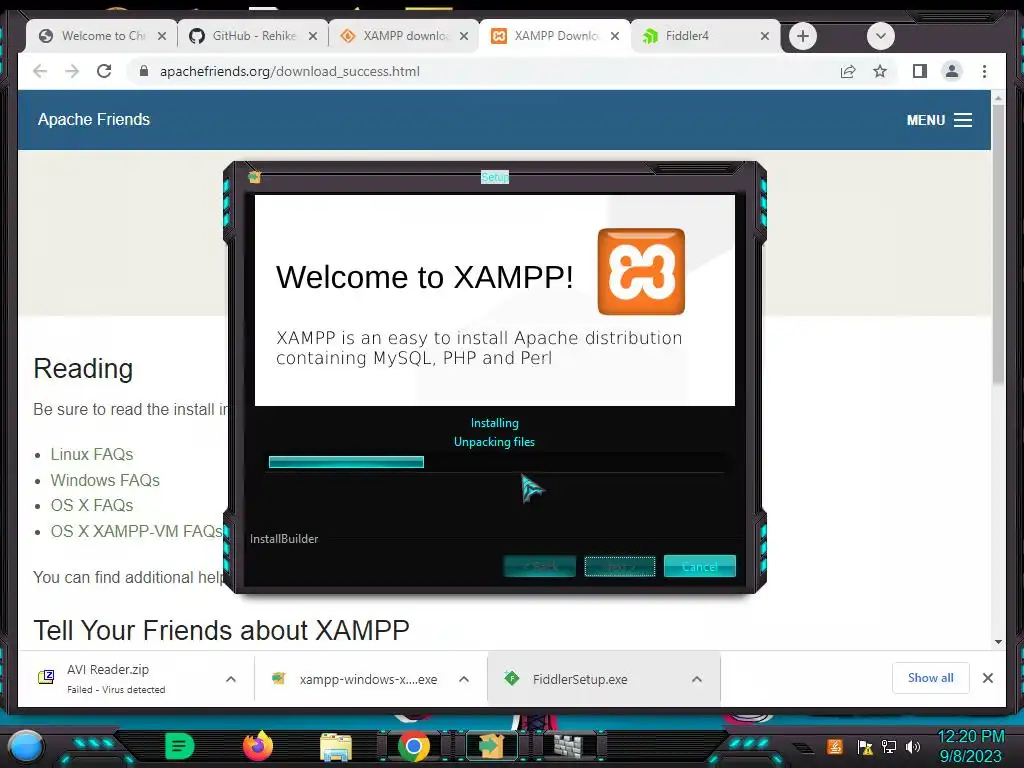Image resolution: width=1024 pixels, height=768 pixels.
Task: Open FiddlerSetup.exe download item
Action: (580, 679)
